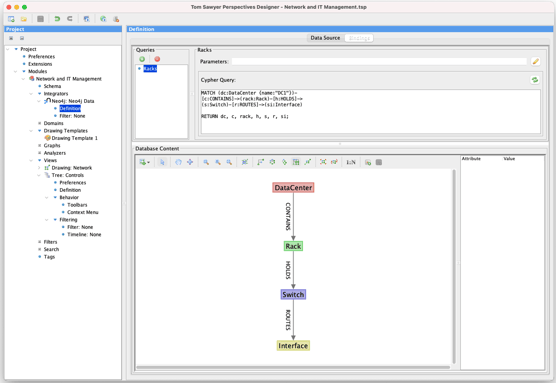
Task: Apply the symmetric layout icon
Action: tap(307, 162)
